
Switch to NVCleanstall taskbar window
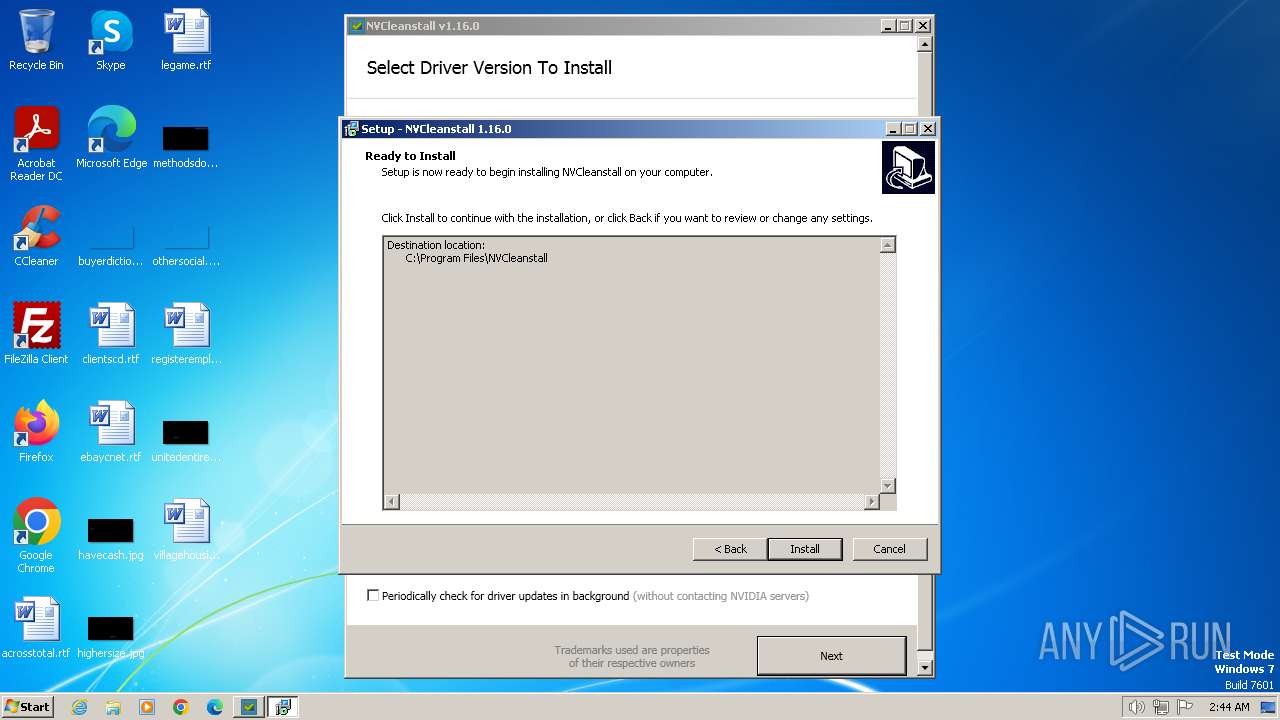[249, 707]
